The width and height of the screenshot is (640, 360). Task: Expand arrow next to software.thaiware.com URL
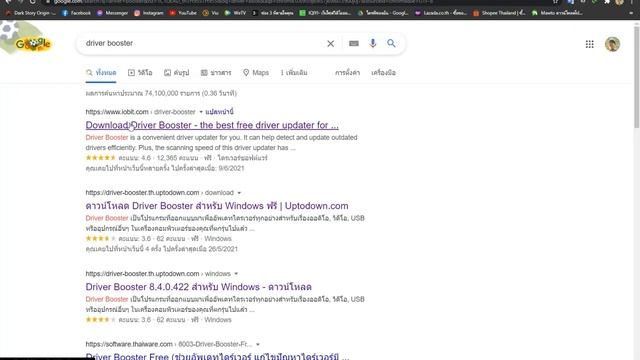(258, 344)
